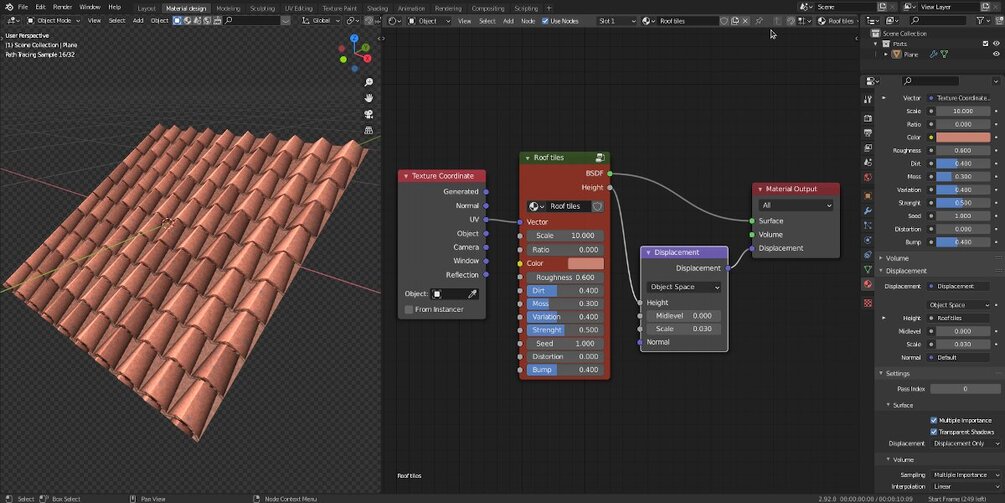Disable the Transparent Shadows checkbox
Viewport: 1005px width, 503px height.
934,432
